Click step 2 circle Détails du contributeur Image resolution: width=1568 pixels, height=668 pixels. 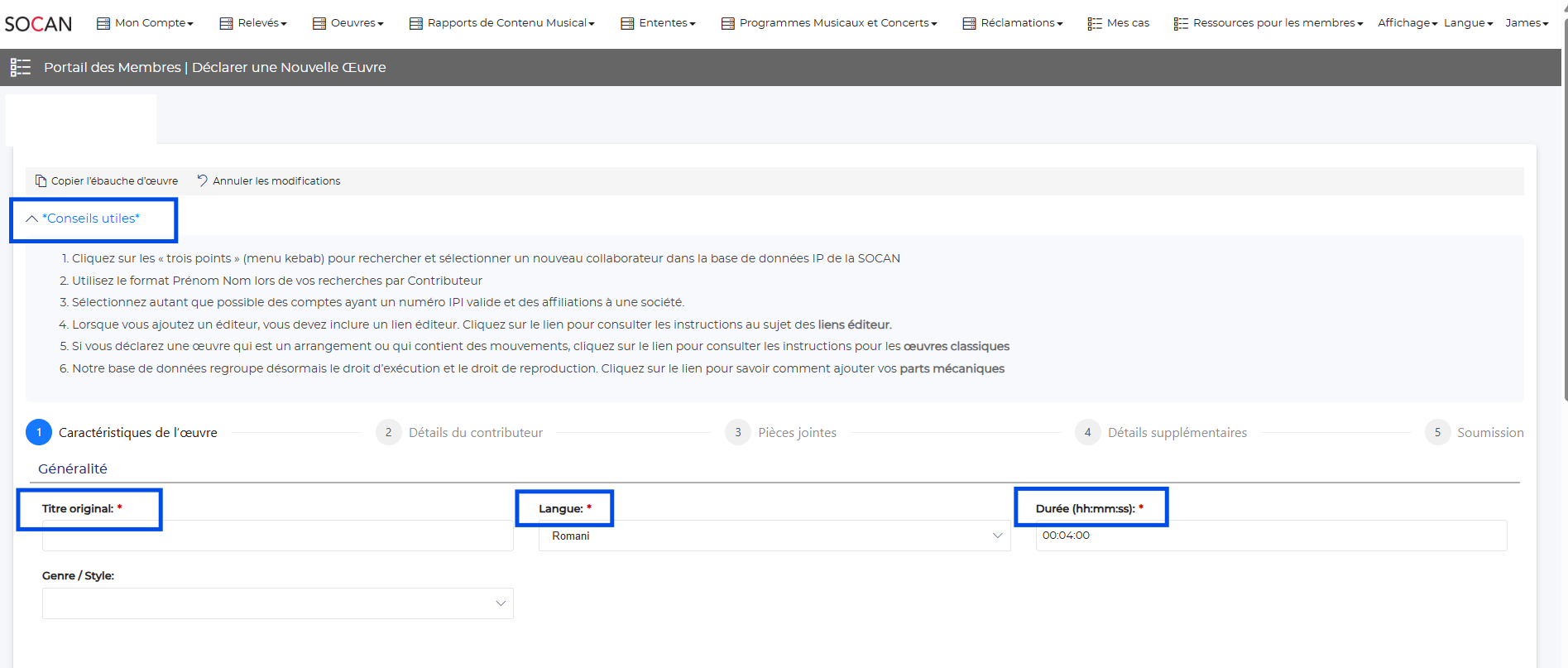tap(388, 432)
